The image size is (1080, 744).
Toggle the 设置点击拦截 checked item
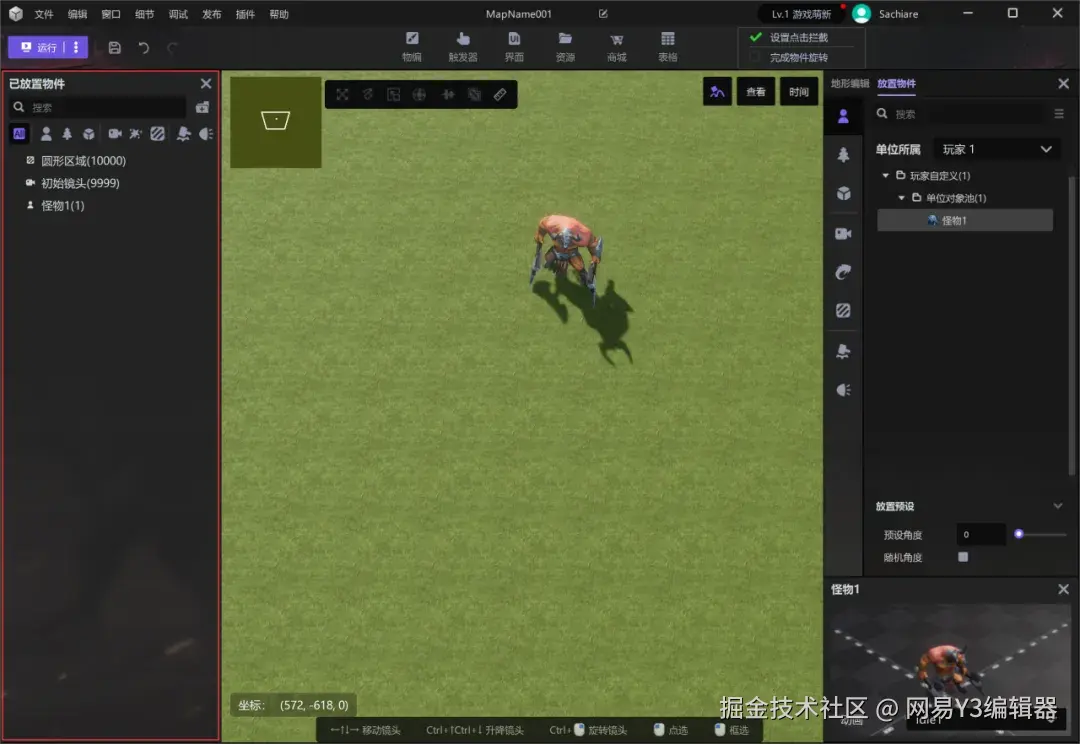[799, 37]
